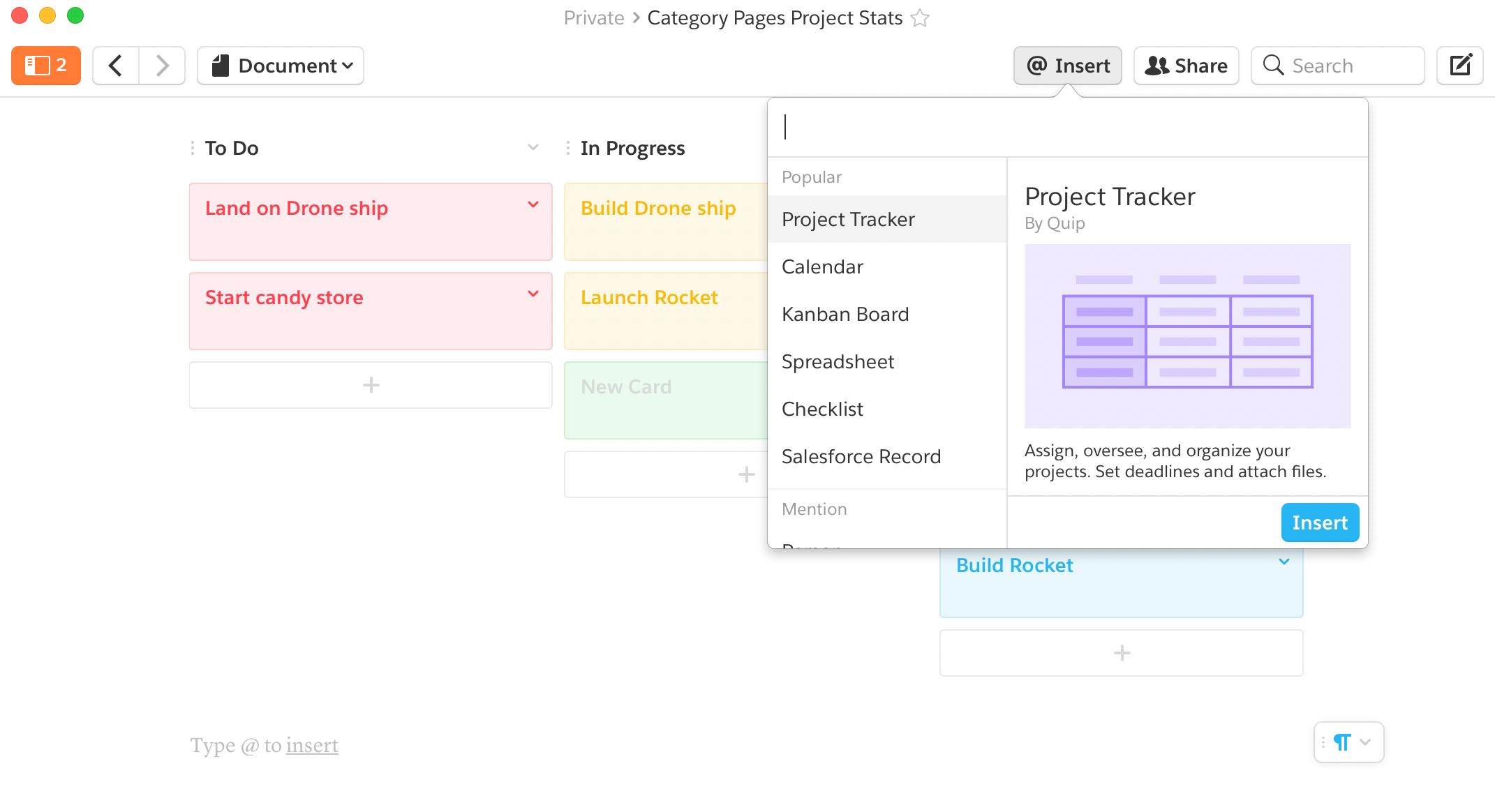The width and height of the screenshot is (1495, 812).
Task: Click the blue Insert button
Action: pyautogui.click(x=1319, y=522)
